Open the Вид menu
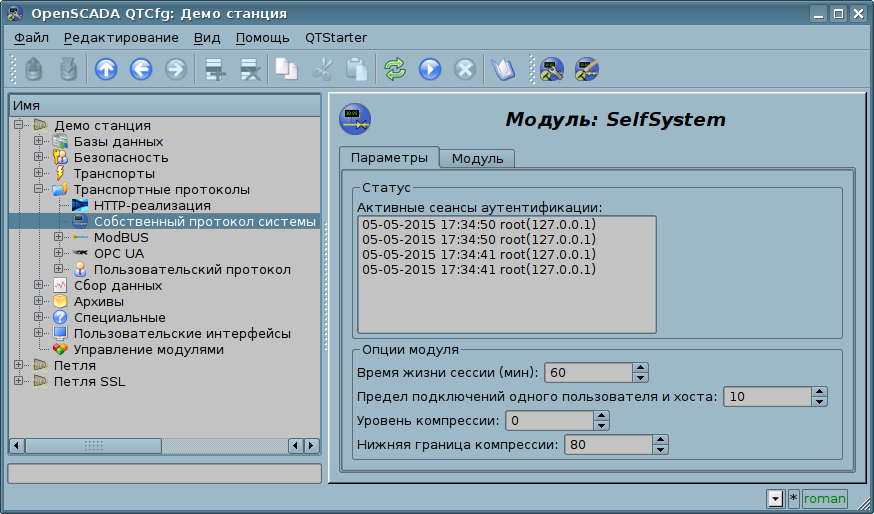Viewport: 874px width, 514px height. pyautogui.click(x=207, y=38)
